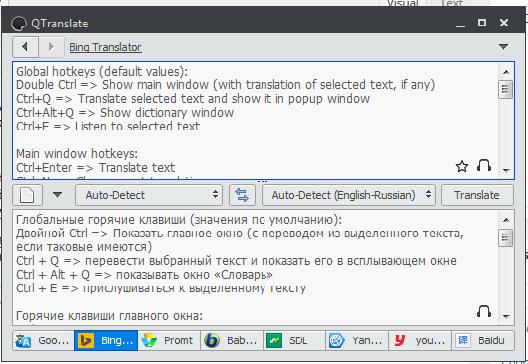Click scroll down arrow in translation box

coord(506,316)
